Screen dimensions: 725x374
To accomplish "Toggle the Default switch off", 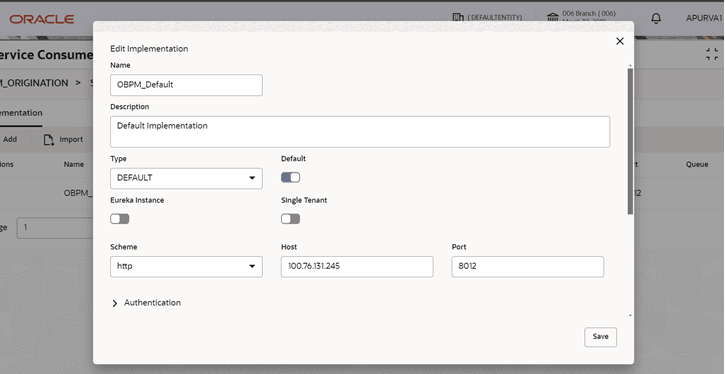I will pos(290,177).
